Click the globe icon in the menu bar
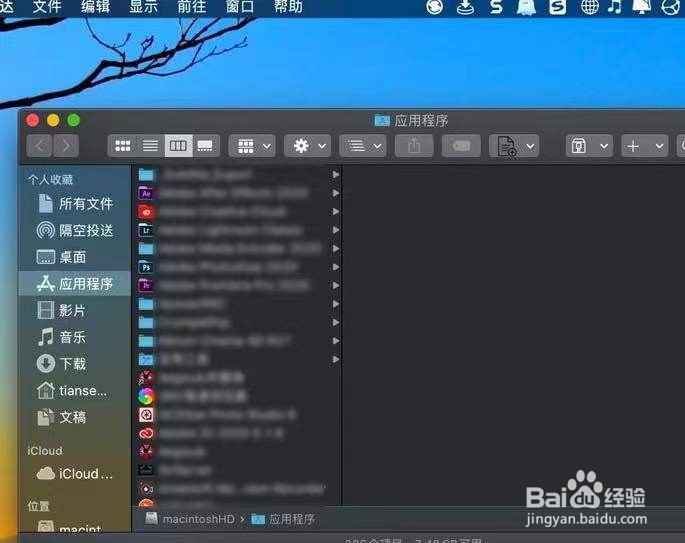Image resolution: width=685 pixels, height=543 pixels. pos(589,7)
